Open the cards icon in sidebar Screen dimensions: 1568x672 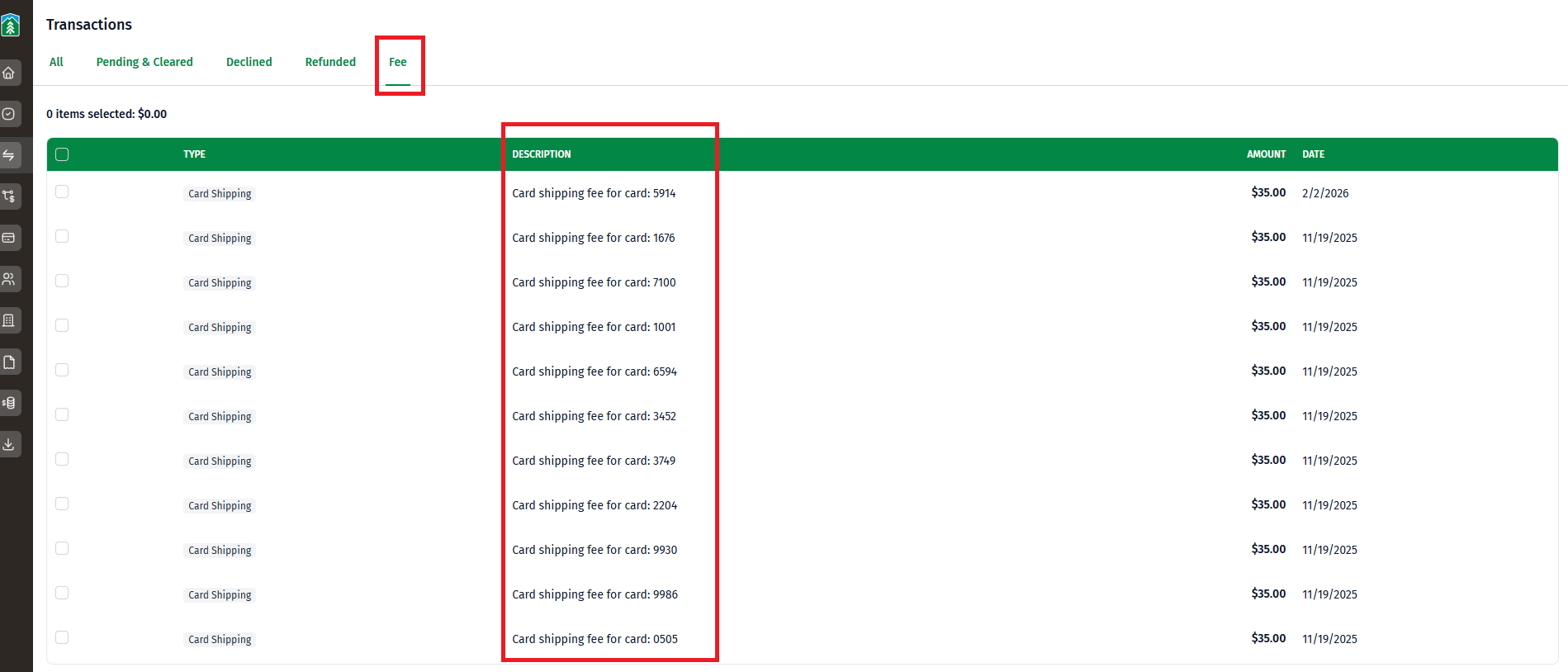9,238
